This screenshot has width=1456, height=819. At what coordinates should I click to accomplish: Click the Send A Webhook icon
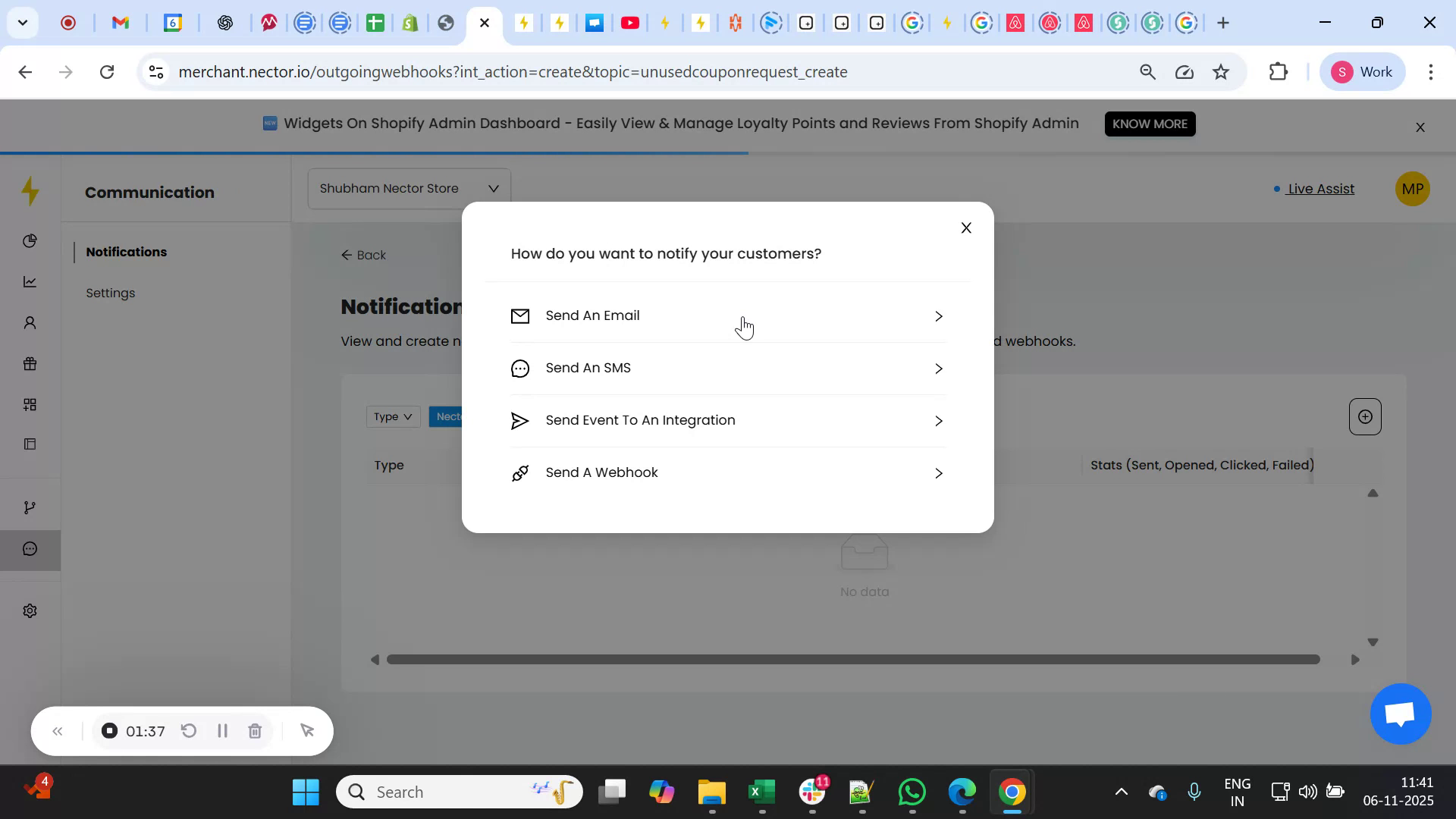click(x=520, y=472)
